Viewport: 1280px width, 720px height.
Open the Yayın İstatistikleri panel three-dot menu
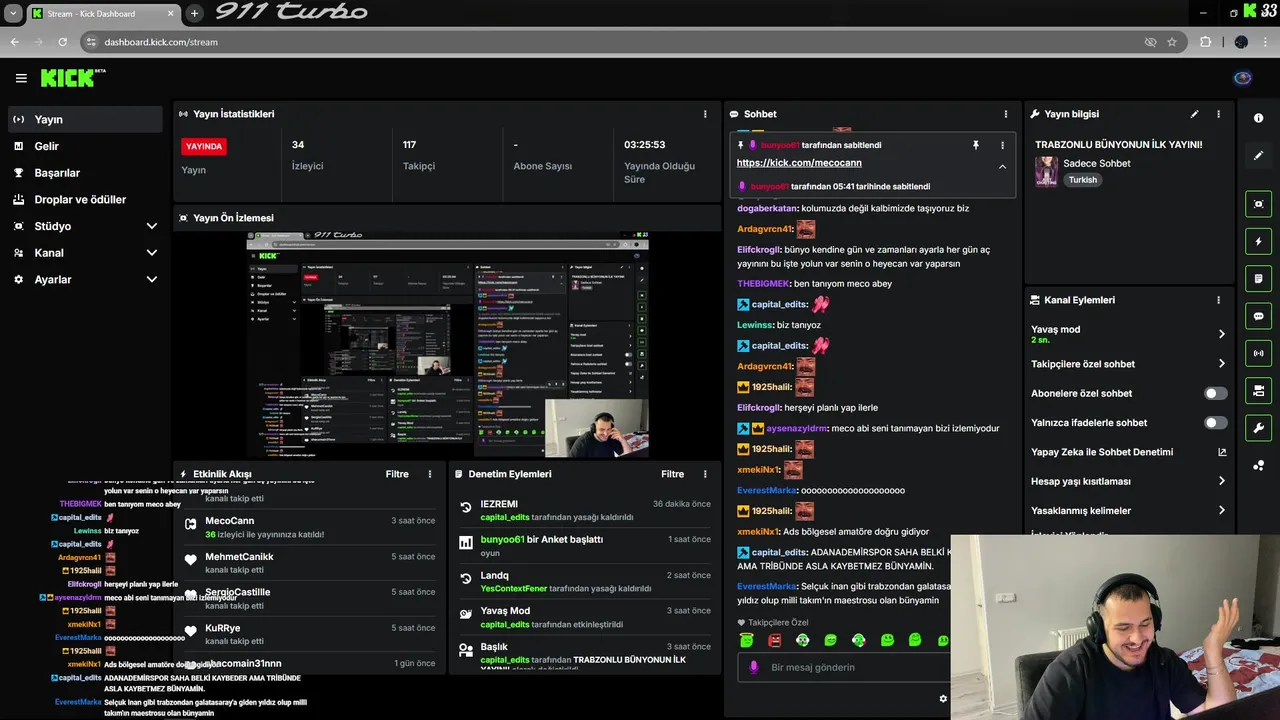coord(705,114)
